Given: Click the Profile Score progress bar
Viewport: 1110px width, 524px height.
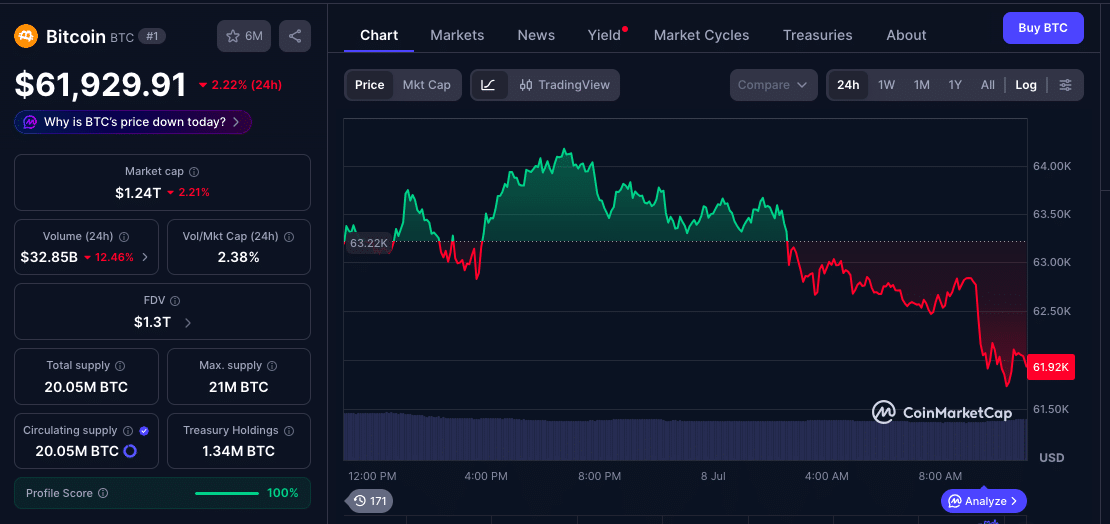Looking at the screenshot, I should [x=227, y=493].
